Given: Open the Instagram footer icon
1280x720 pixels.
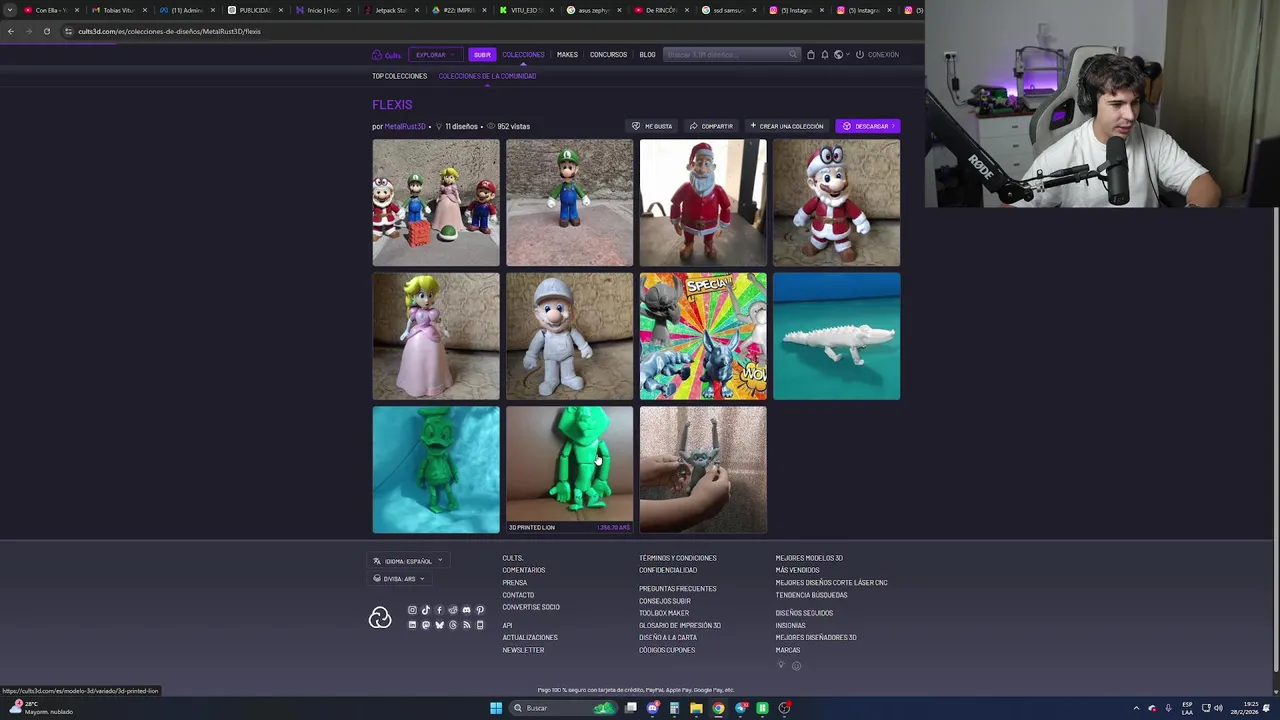Looking at the screenshot, I should [412, 610].
